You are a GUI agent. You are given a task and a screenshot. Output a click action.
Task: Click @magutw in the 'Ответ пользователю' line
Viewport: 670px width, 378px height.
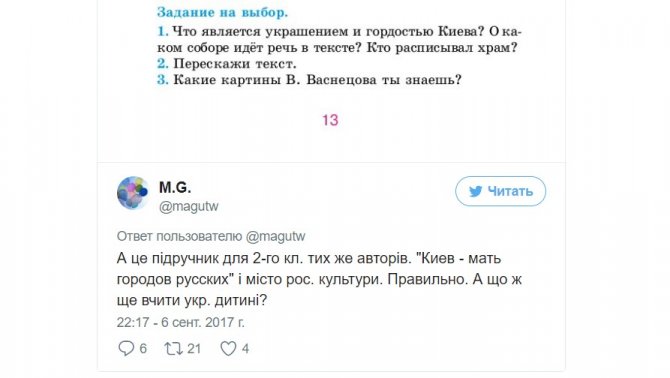[x=276, y=236]
